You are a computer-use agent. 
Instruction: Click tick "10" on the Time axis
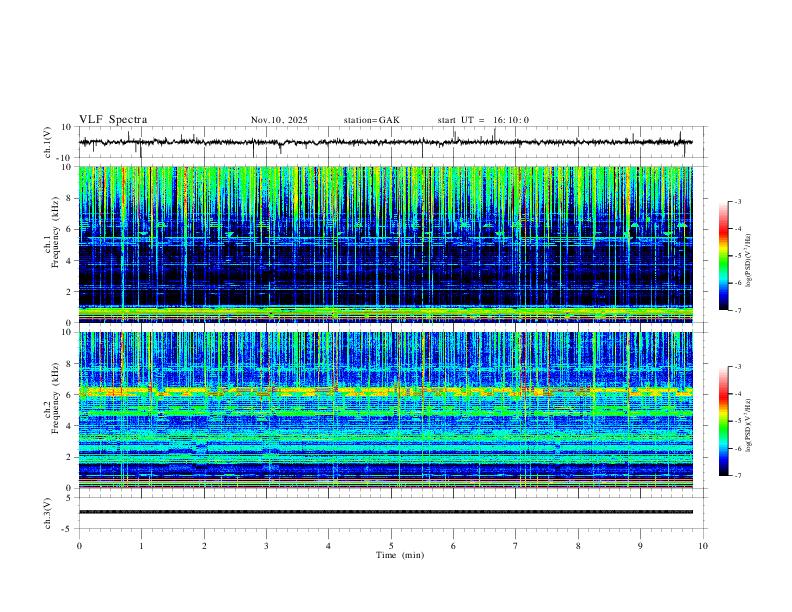pyautogui.click(x=703, y=546)
